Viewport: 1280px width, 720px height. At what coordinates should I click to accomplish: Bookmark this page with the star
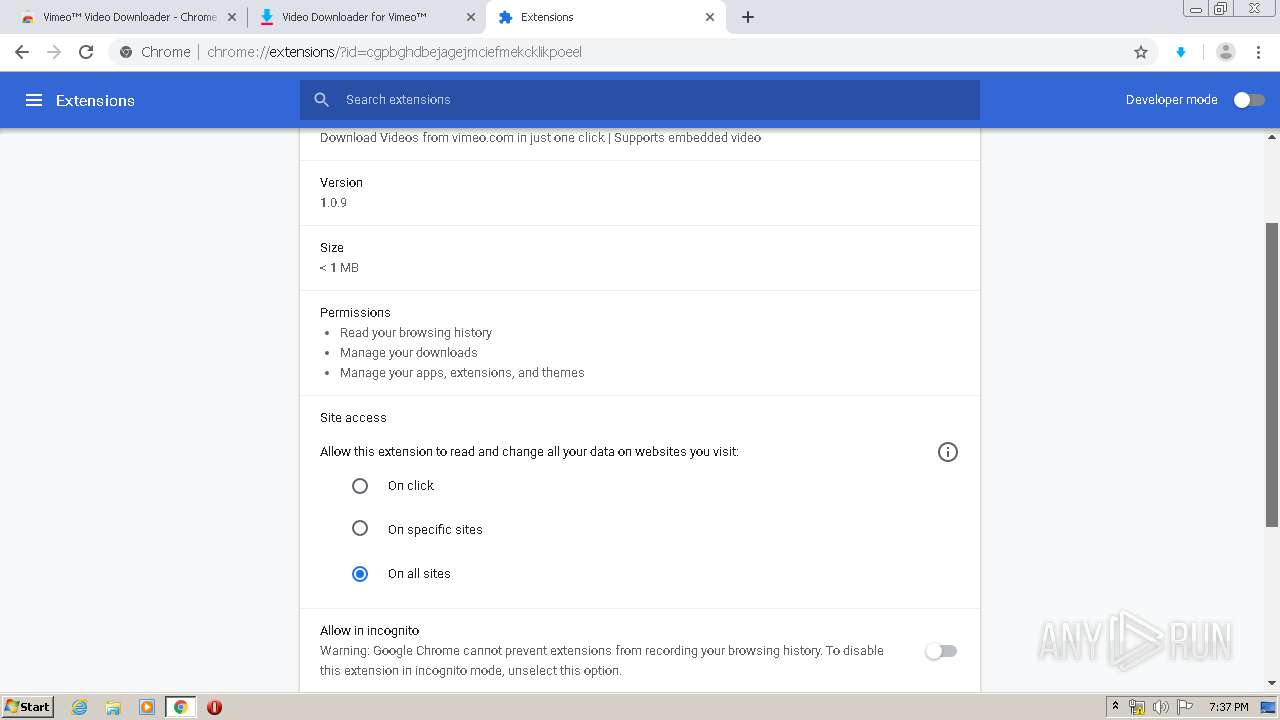coord(1141,52)
